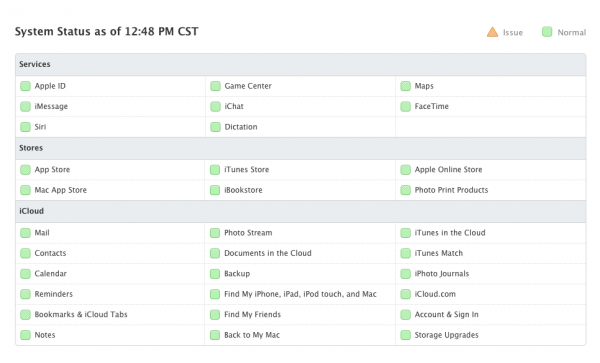Click the iCloud.com label
600x363 pixels.
pyautogui.click(x=435, y=294)
